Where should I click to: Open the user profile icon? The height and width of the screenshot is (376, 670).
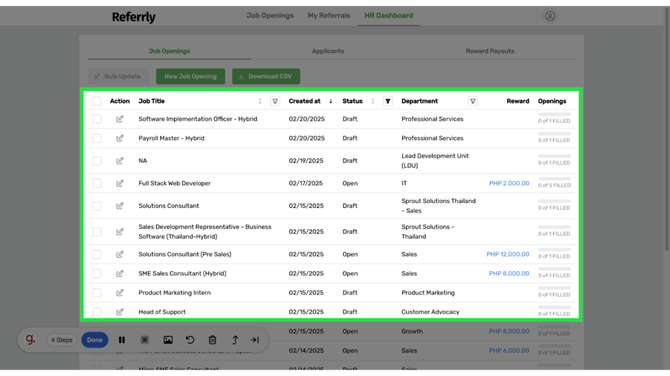tap(550, 16)
